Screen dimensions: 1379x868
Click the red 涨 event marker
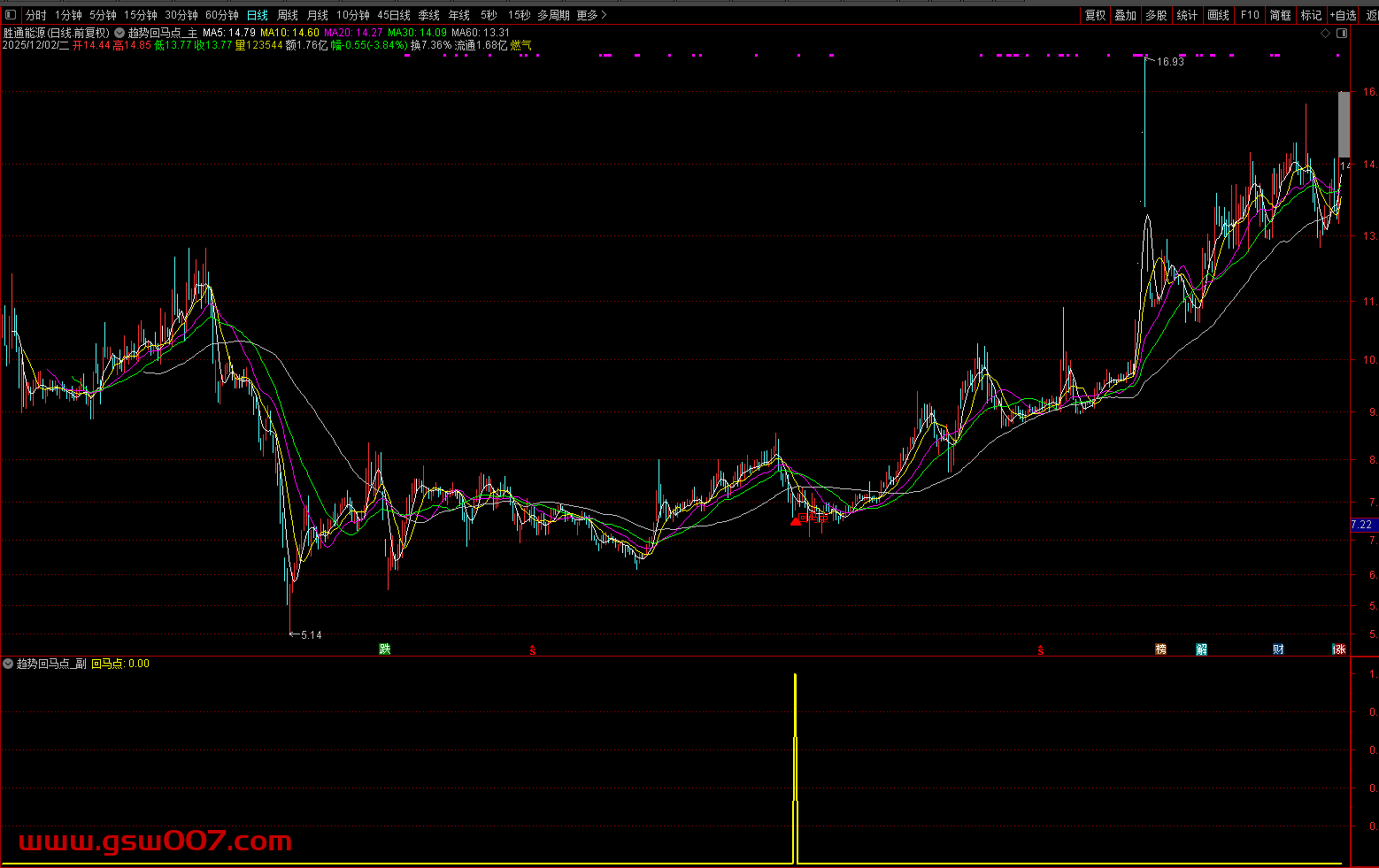click(x=1339, y=649)
